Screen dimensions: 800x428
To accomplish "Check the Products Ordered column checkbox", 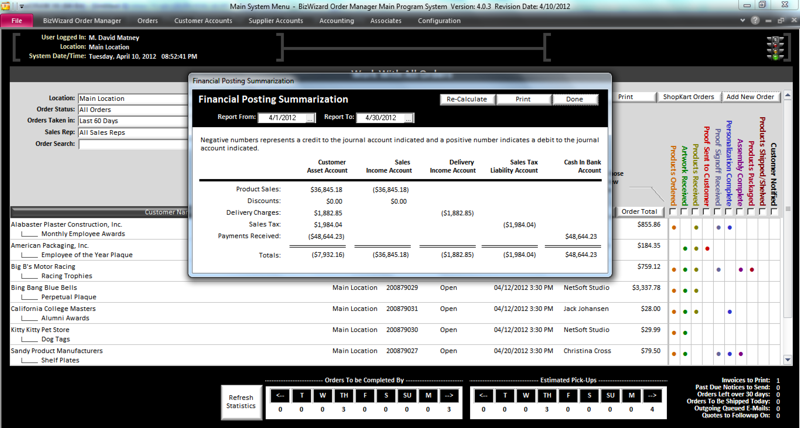I will 674,212.
